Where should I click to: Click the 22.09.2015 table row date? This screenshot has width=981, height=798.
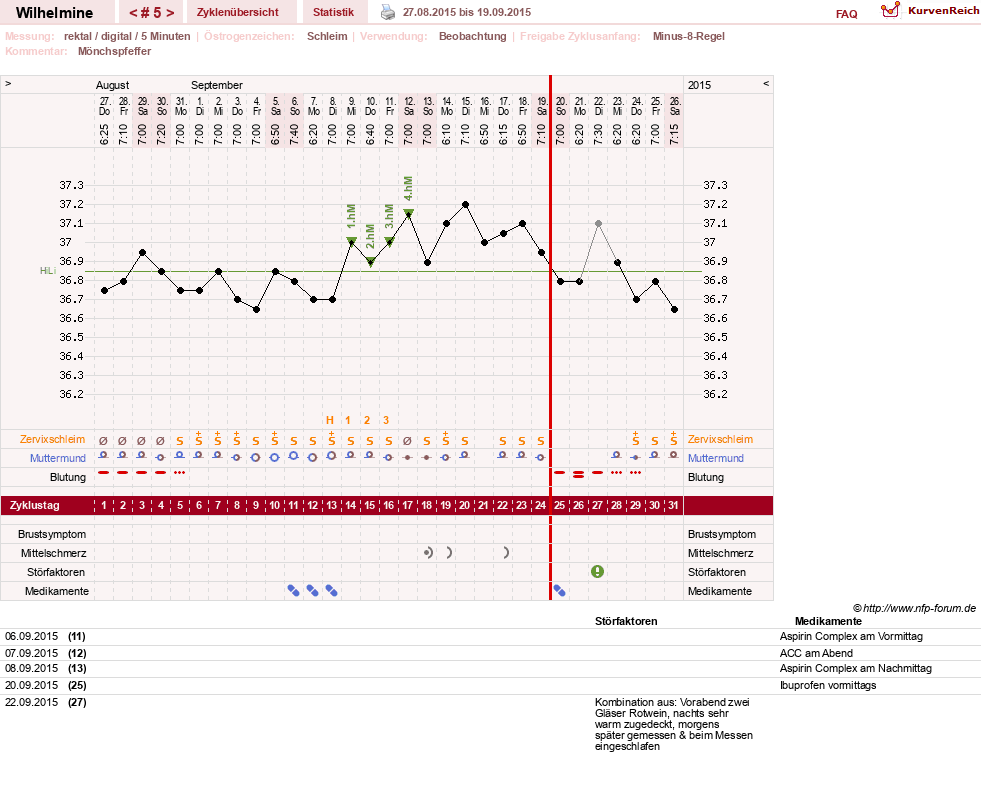pos(31,702)
